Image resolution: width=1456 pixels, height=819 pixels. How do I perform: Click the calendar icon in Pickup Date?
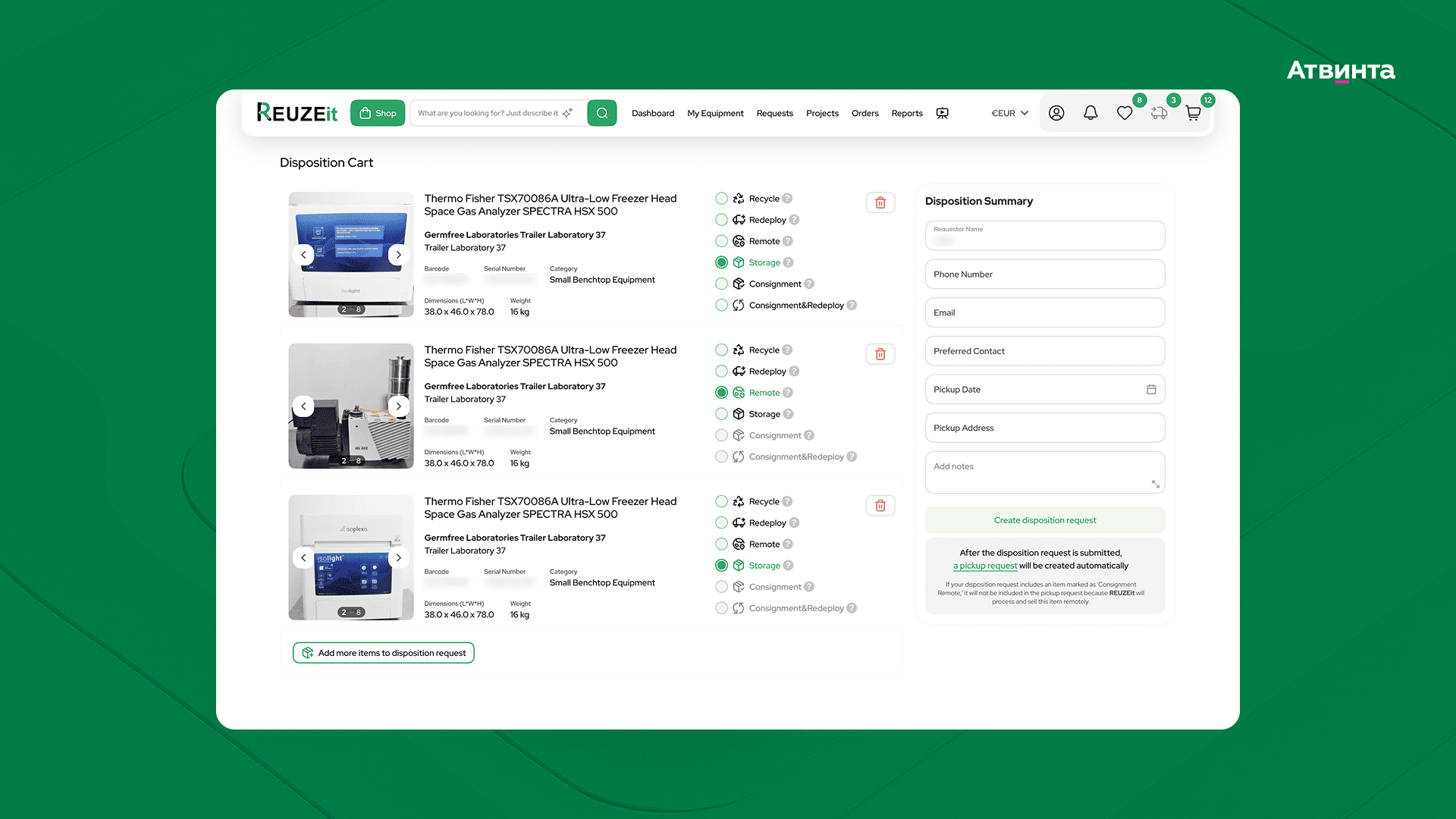[x=1151, y=390]
